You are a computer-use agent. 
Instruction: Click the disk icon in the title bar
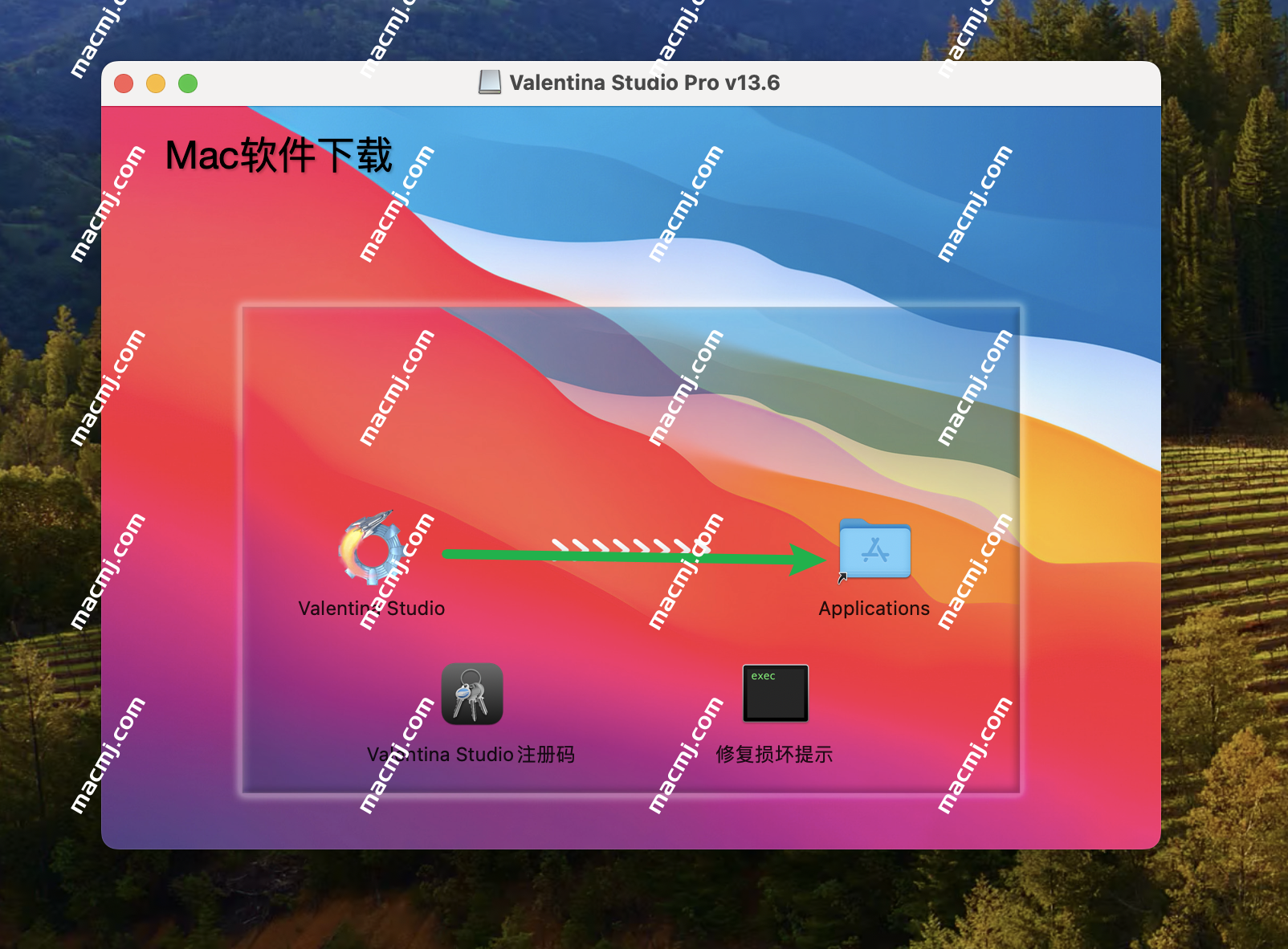[x=490, y=82]
